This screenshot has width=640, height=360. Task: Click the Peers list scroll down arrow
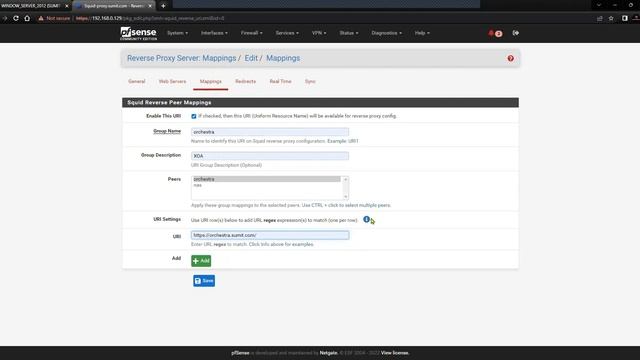tap(345, 197)
